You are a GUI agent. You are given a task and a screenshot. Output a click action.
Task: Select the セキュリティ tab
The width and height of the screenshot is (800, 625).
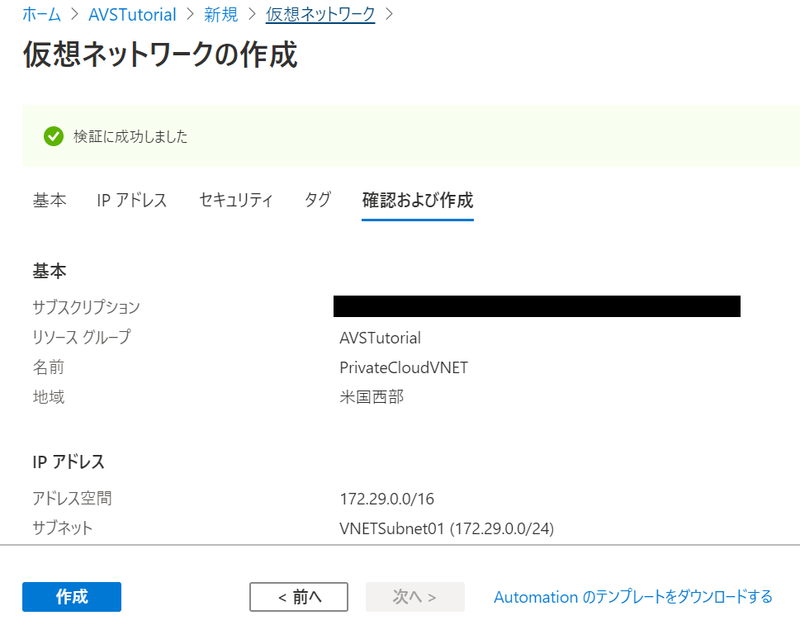(236, 200)
